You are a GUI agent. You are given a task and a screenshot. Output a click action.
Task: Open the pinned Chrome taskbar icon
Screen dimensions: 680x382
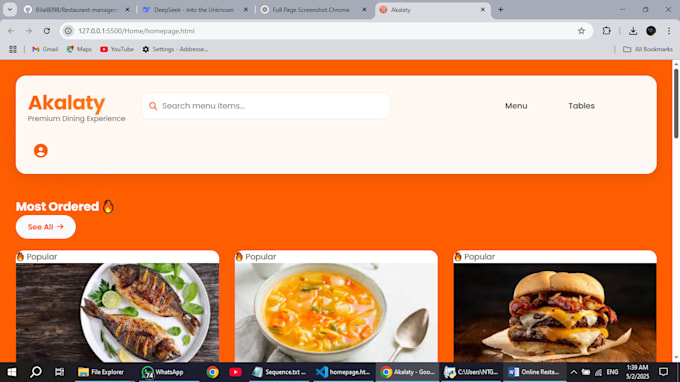[x=212, y=372]
